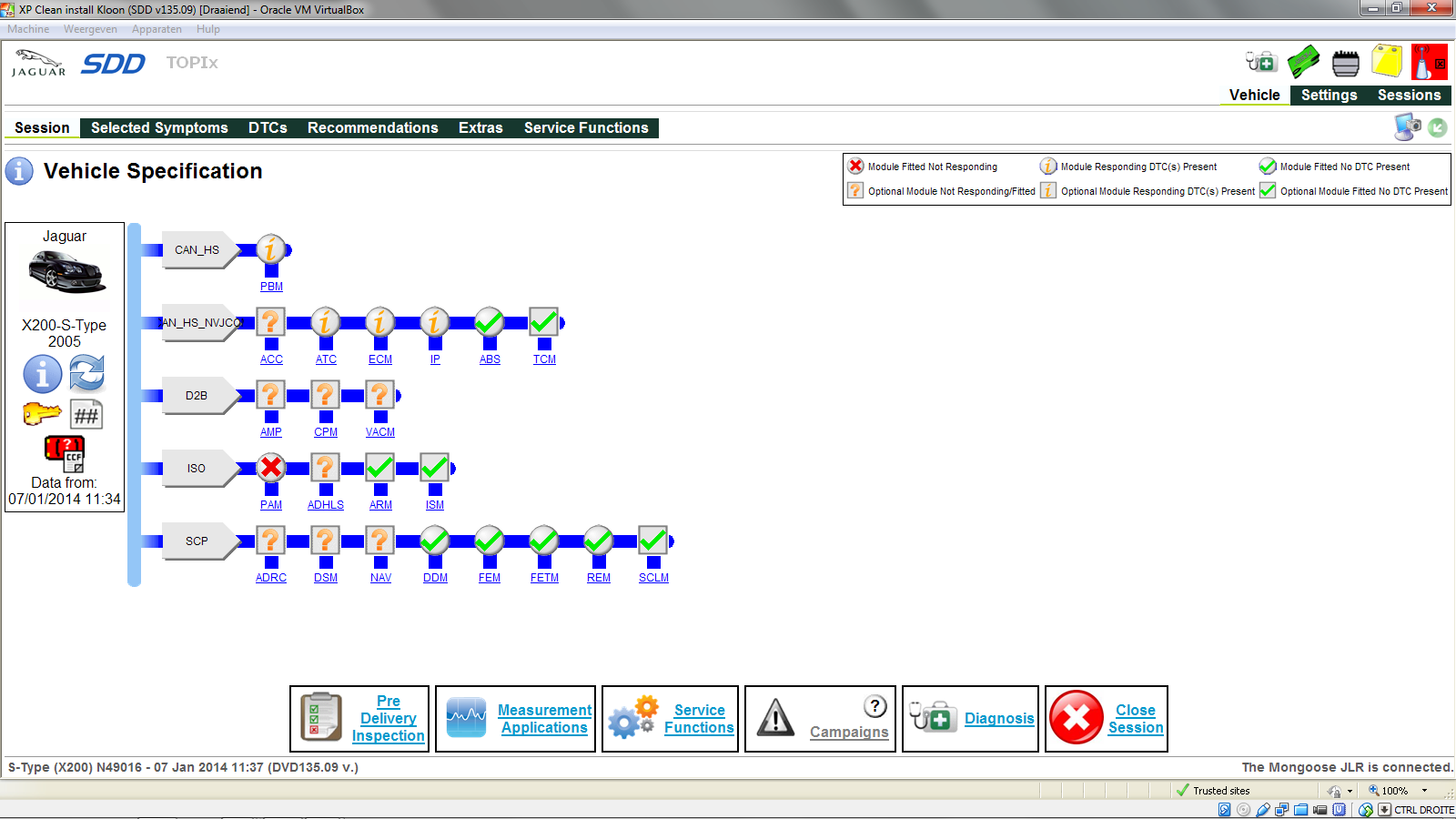The image size is (1456, 819).
Task: Click the yellow sticky note icon
Action: click(x=1387, y=62)
